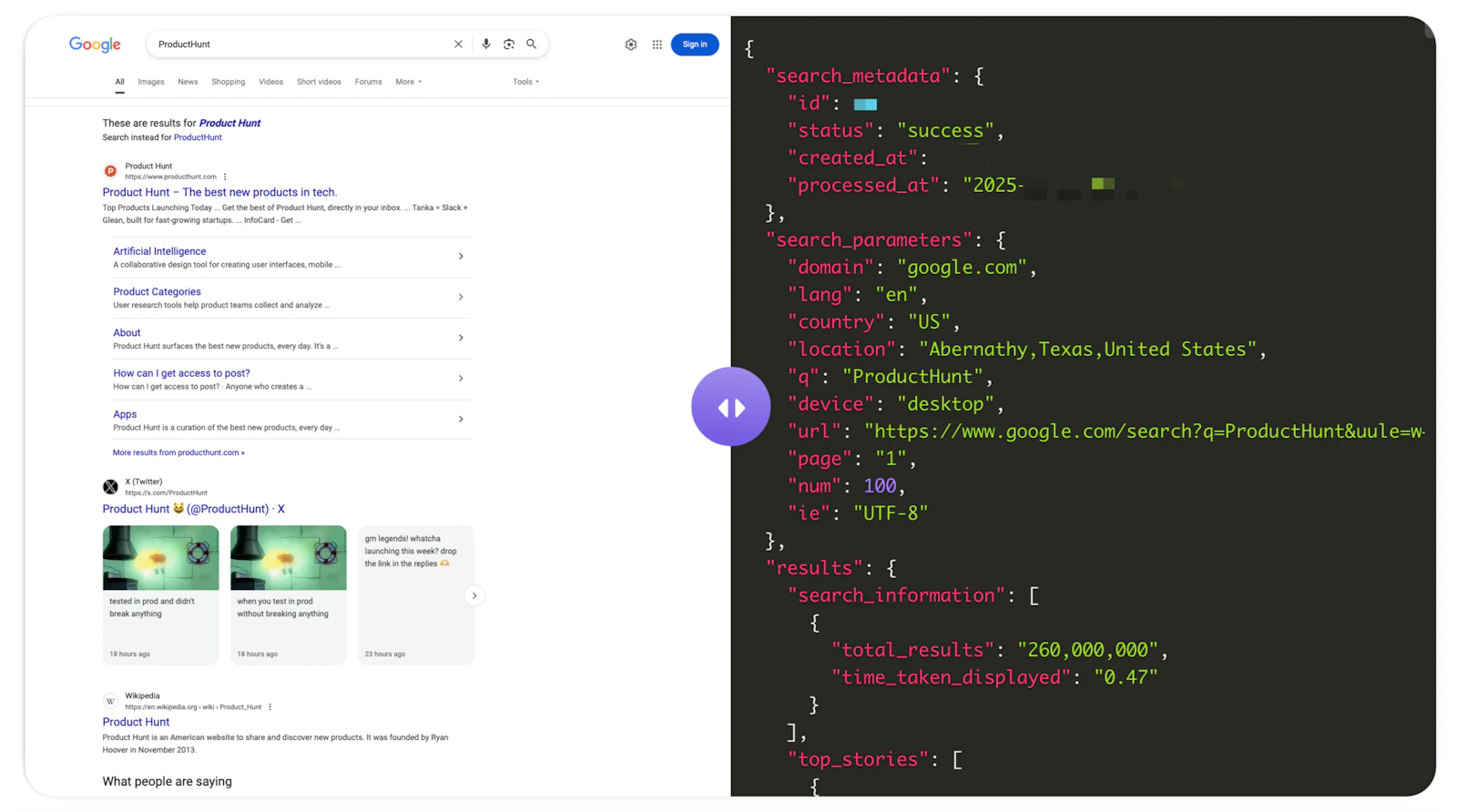Select the All search tab
This screenshot has width=1457, height=812.
click(x=119, y=82)
